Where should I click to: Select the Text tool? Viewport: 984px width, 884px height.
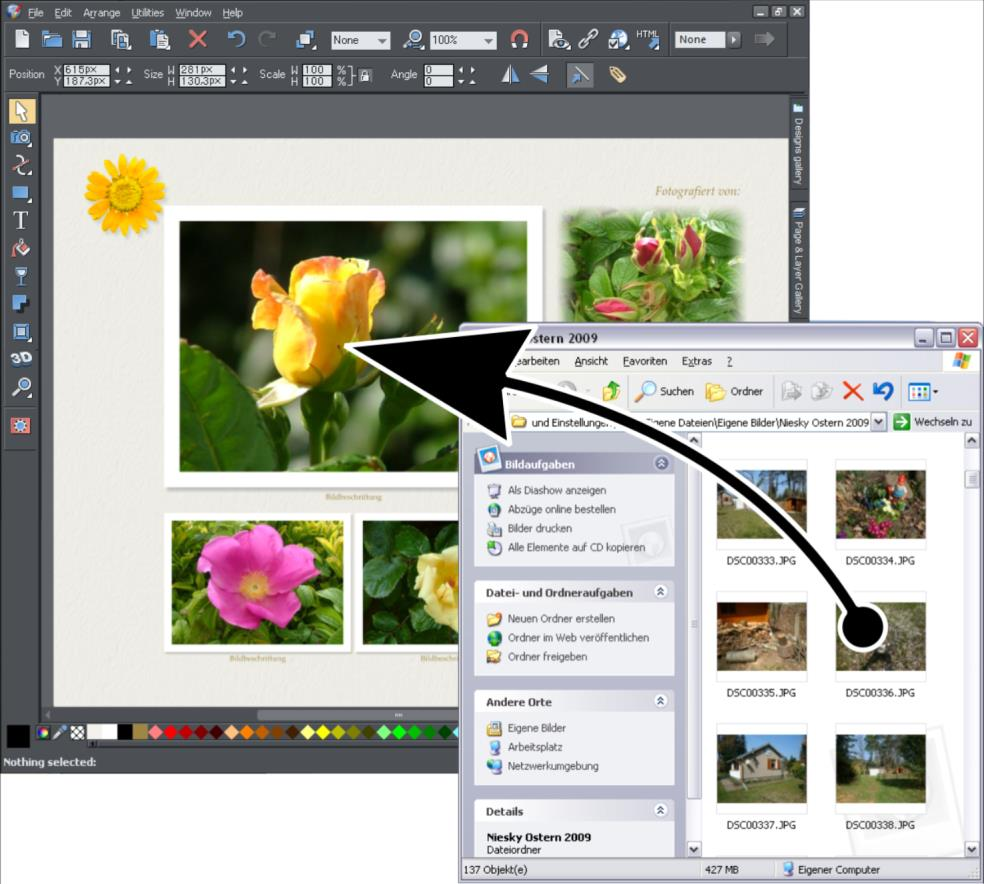[21, 220]
